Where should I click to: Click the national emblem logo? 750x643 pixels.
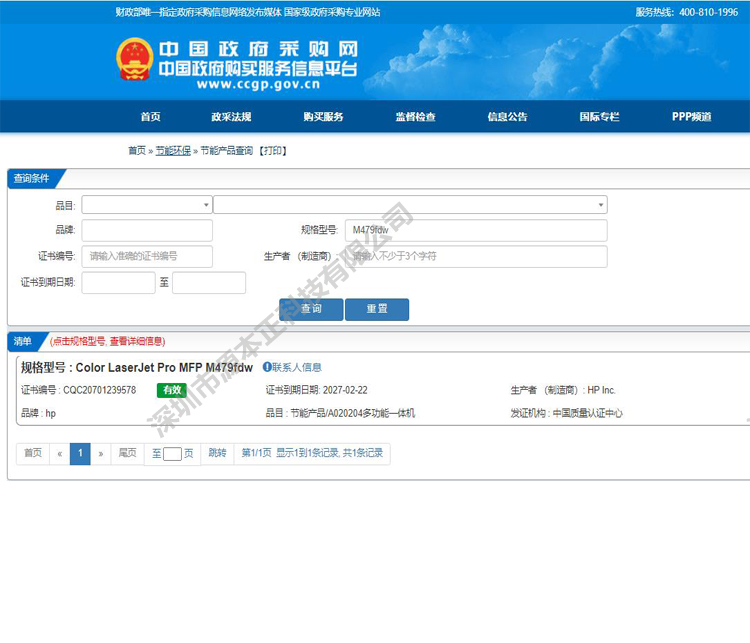tap(135, 59)
